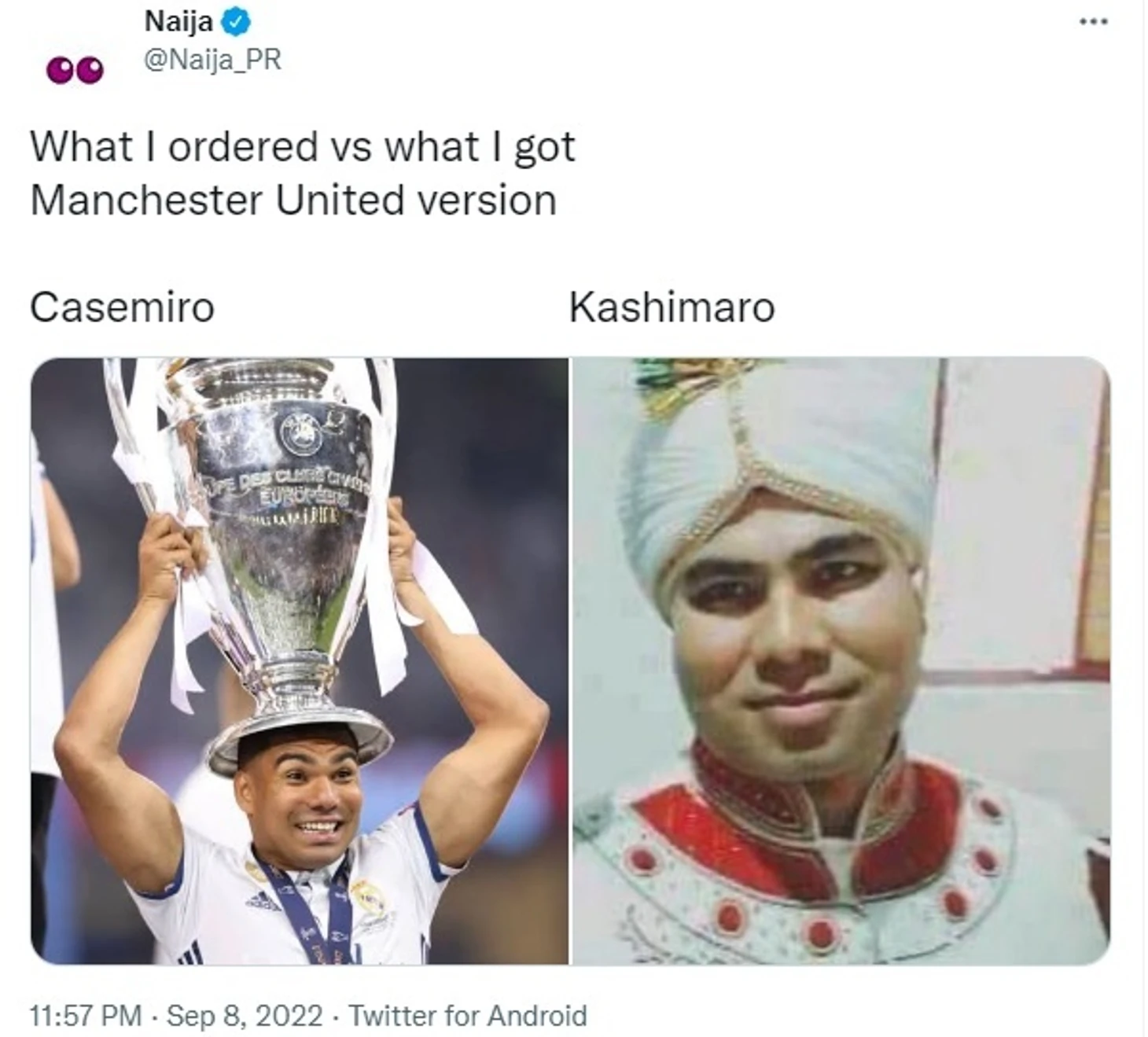Image resolution: width=1148 pixels, height=1037 pixels.
Task: Click the Casemiro caption text
Action: (122, 307)
